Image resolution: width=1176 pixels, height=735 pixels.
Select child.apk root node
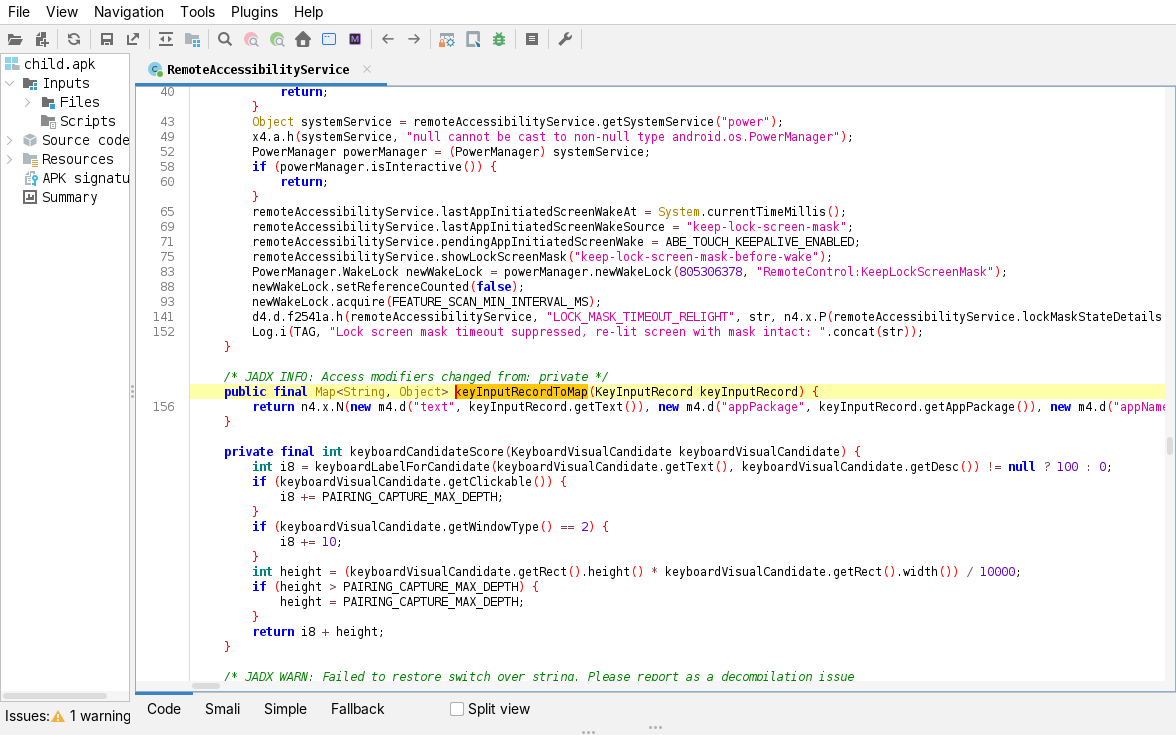pos(59,64)
